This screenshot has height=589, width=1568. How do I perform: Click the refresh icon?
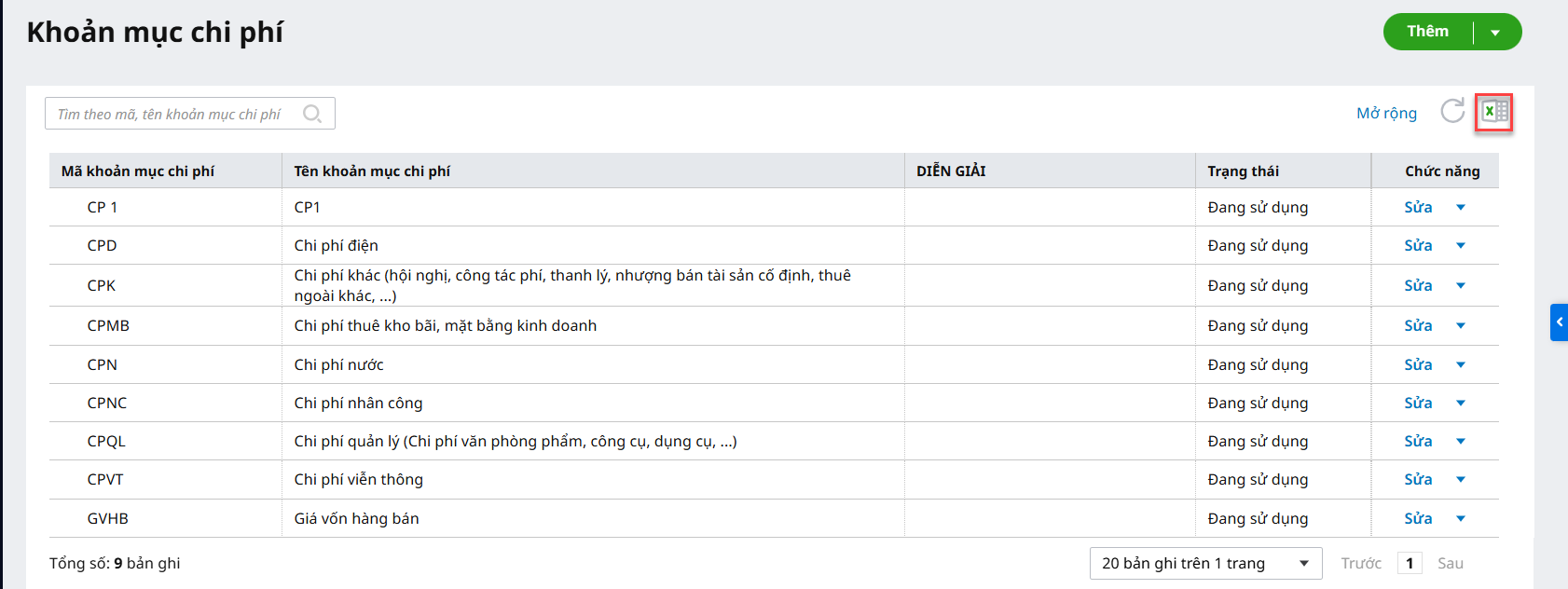(x=1452, y=112)
